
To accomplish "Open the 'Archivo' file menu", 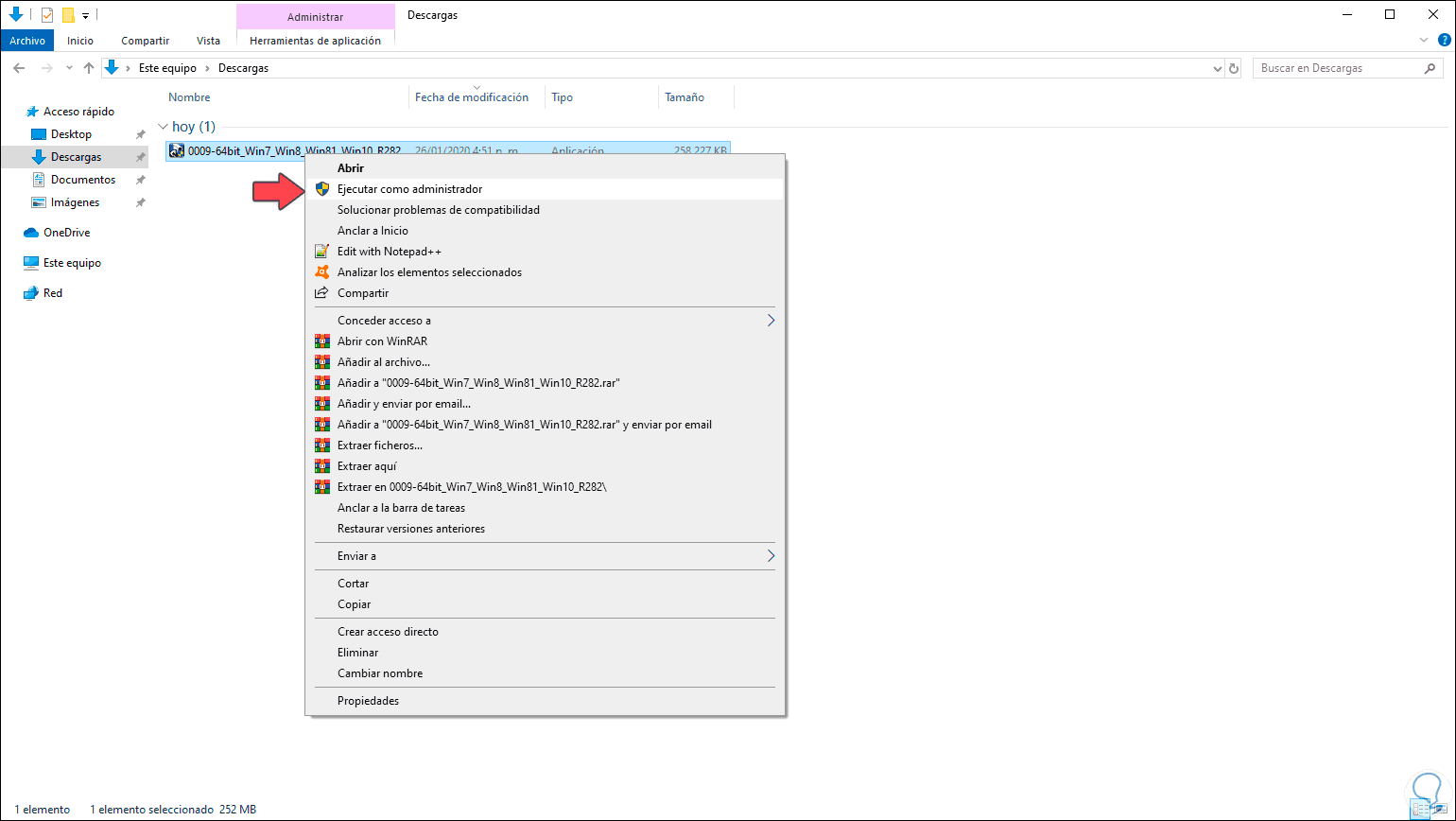I will (27, 41).
